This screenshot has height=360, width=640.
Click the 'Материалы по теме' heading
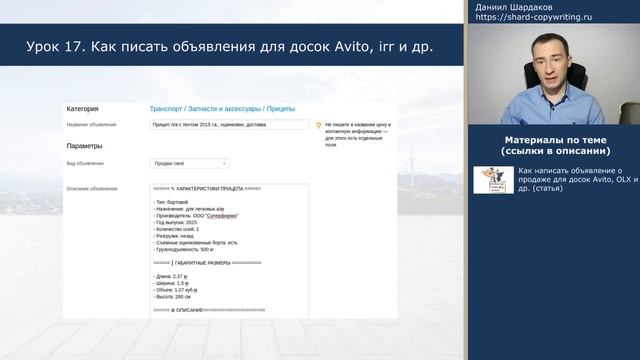pyautogui.click(x=556, y=145)
